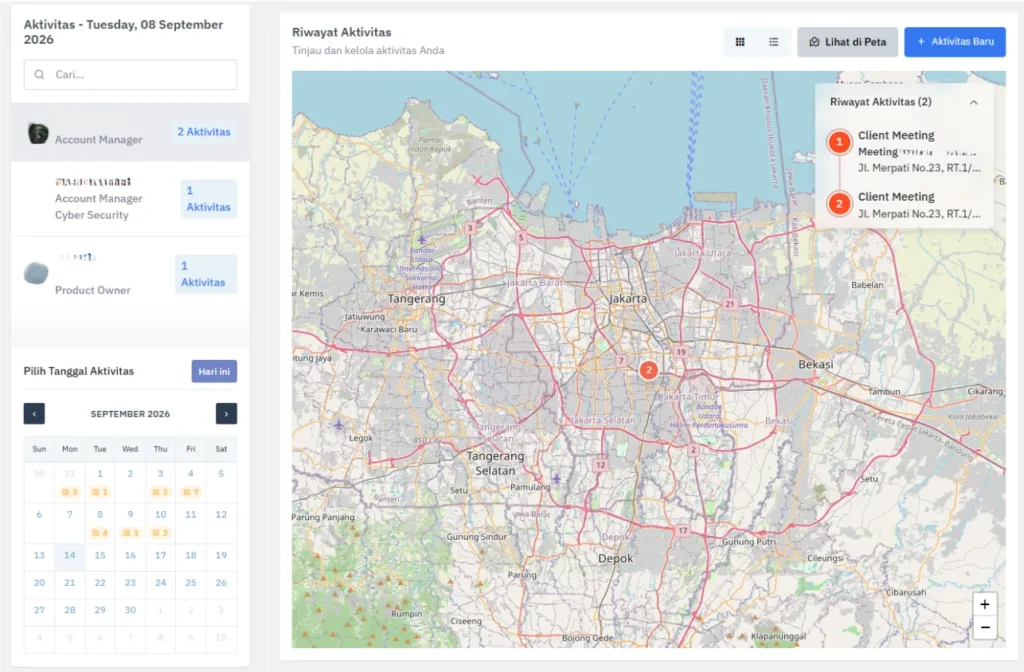Viewport: 1024px width, 672px height.
Task: Switch to grid view icon
Action: coord(740,42)
